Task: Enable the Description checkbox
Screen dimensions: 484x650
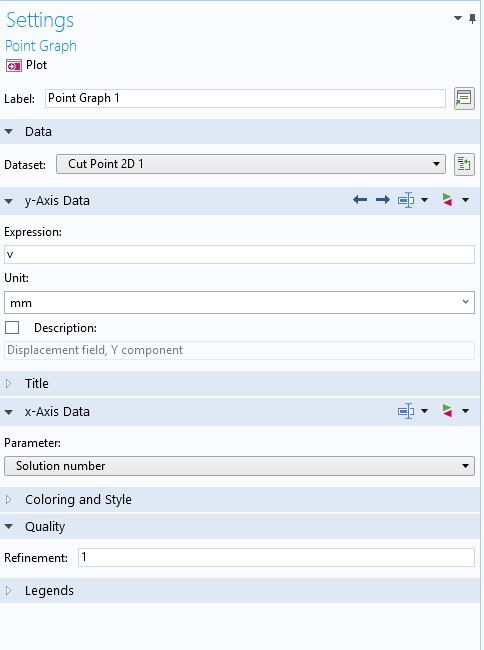Action: pos(12,327)
